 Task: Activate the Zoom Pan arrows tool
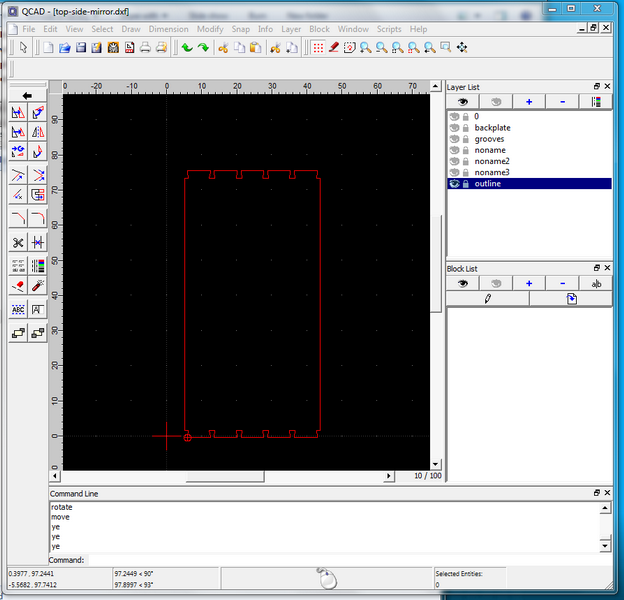(x=462, y=48)
